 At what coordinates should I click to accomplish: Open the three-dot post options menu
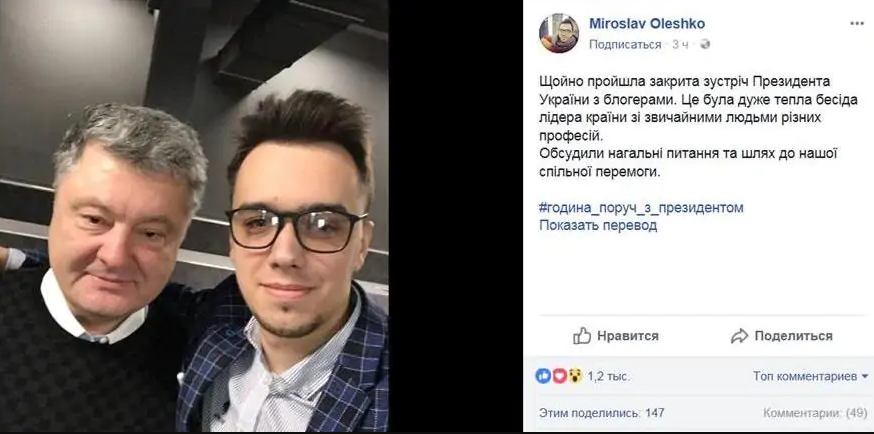[857, 23]
